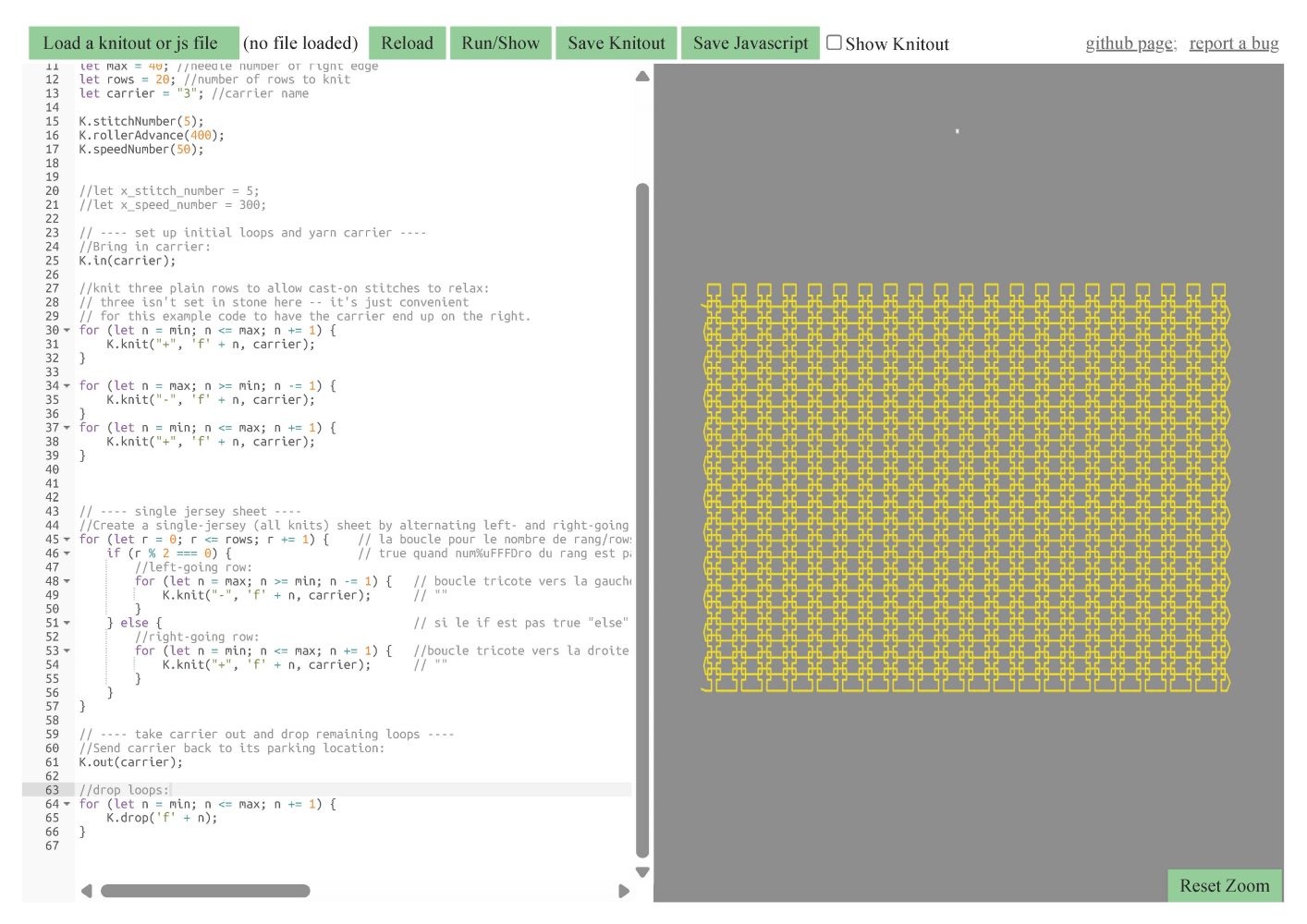Screen dimensions: 1307x924
Task: Click Save Knitout button
Action: (x=617, y=43)
